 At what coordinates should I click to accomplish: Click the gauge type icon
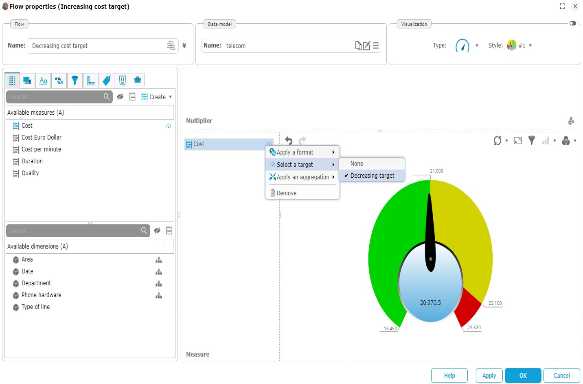click(462, 45)
